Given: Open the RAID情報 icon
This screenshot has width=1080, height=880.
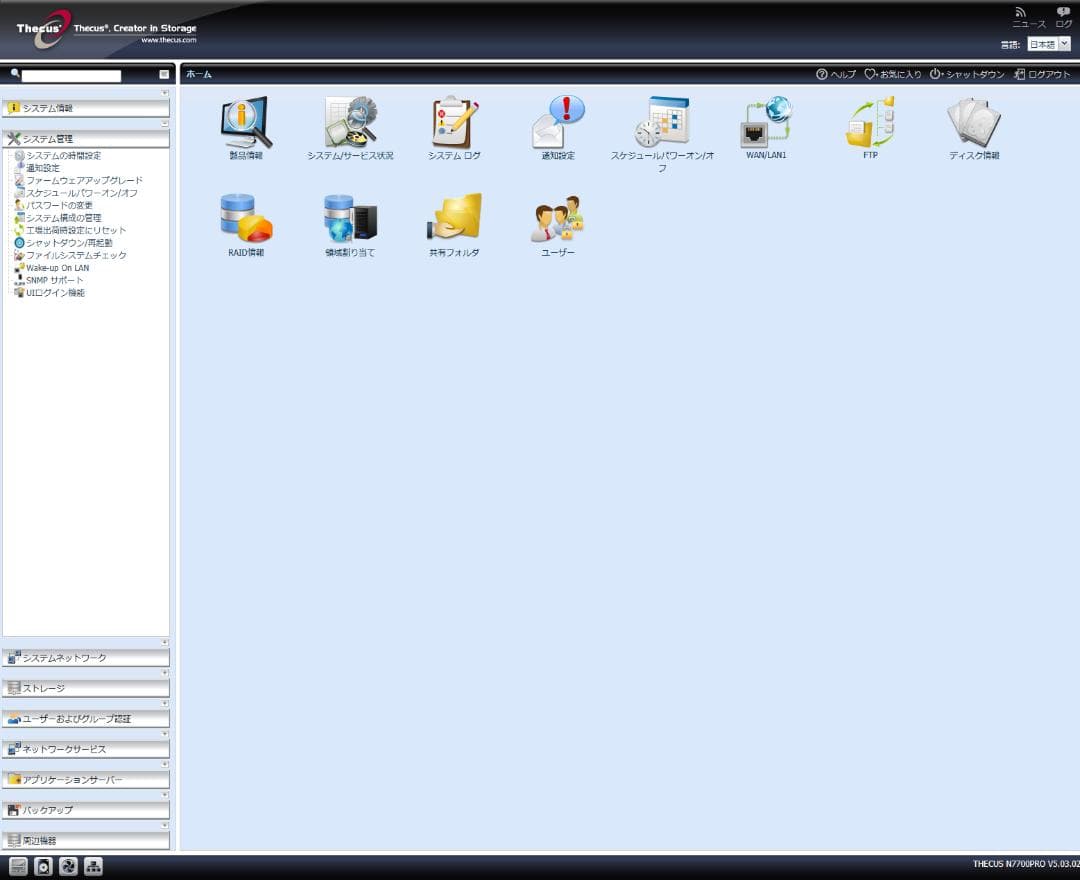Looking at the screenshot, I should [x=245, y=220].
